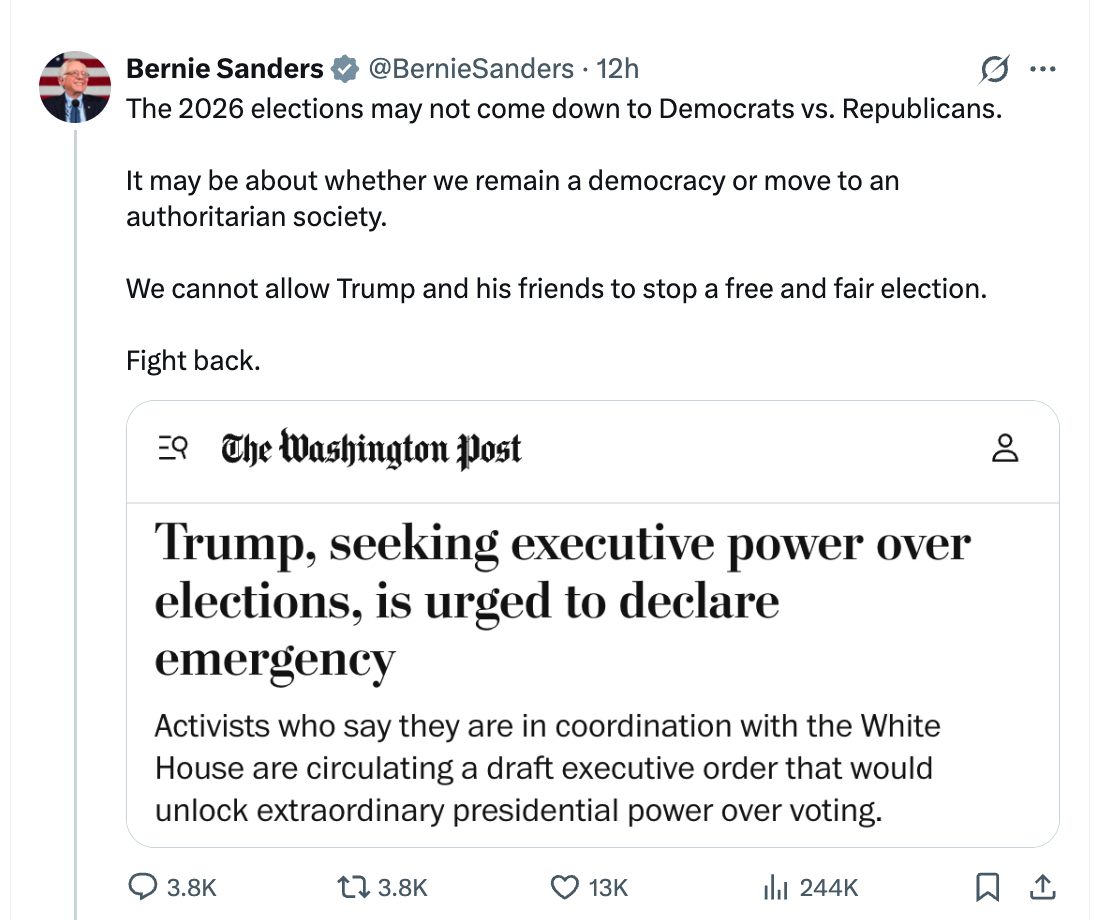Click the Bernie Sanders display name
Screen dimensions: 1114x920
point(224,68)
